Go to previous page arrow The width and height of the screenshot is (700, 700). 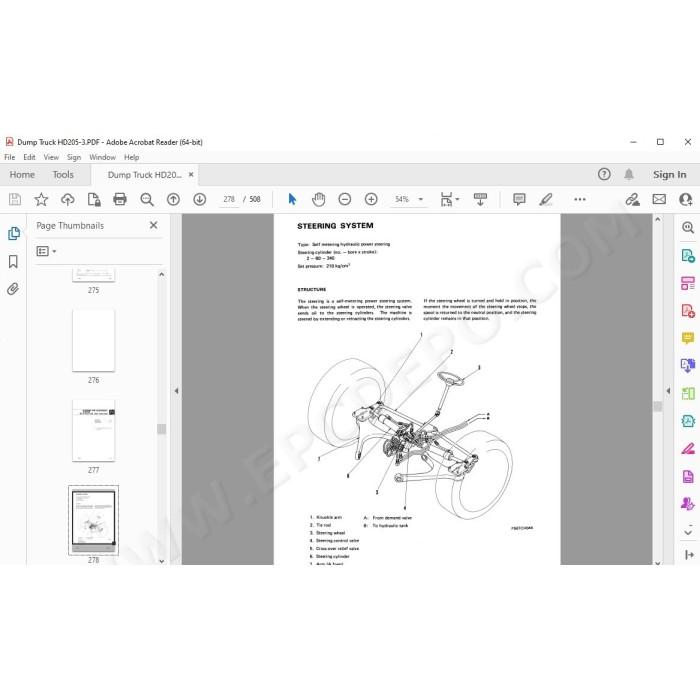(x=173, y=199)
